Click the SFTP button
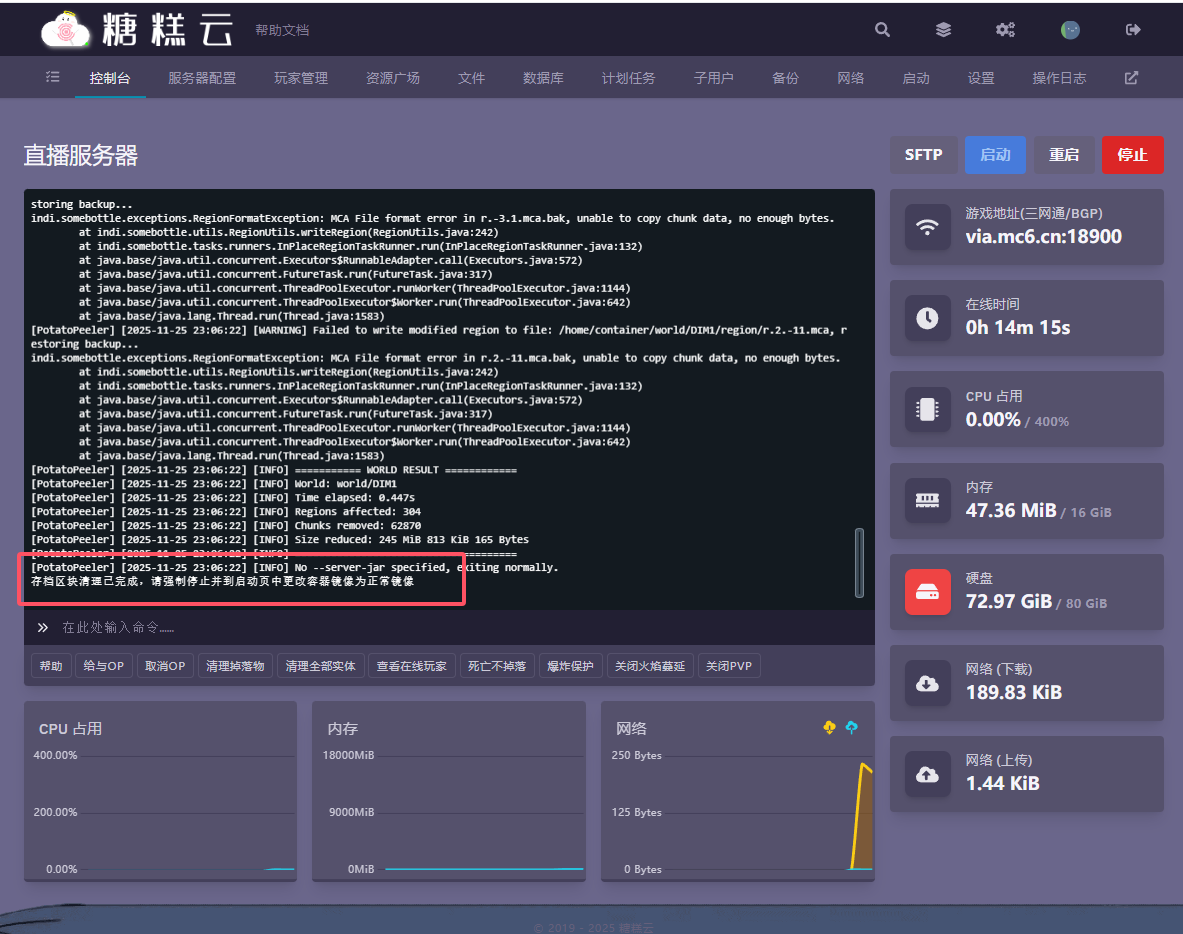This screenshot has height=934, width=1183. 923,155
